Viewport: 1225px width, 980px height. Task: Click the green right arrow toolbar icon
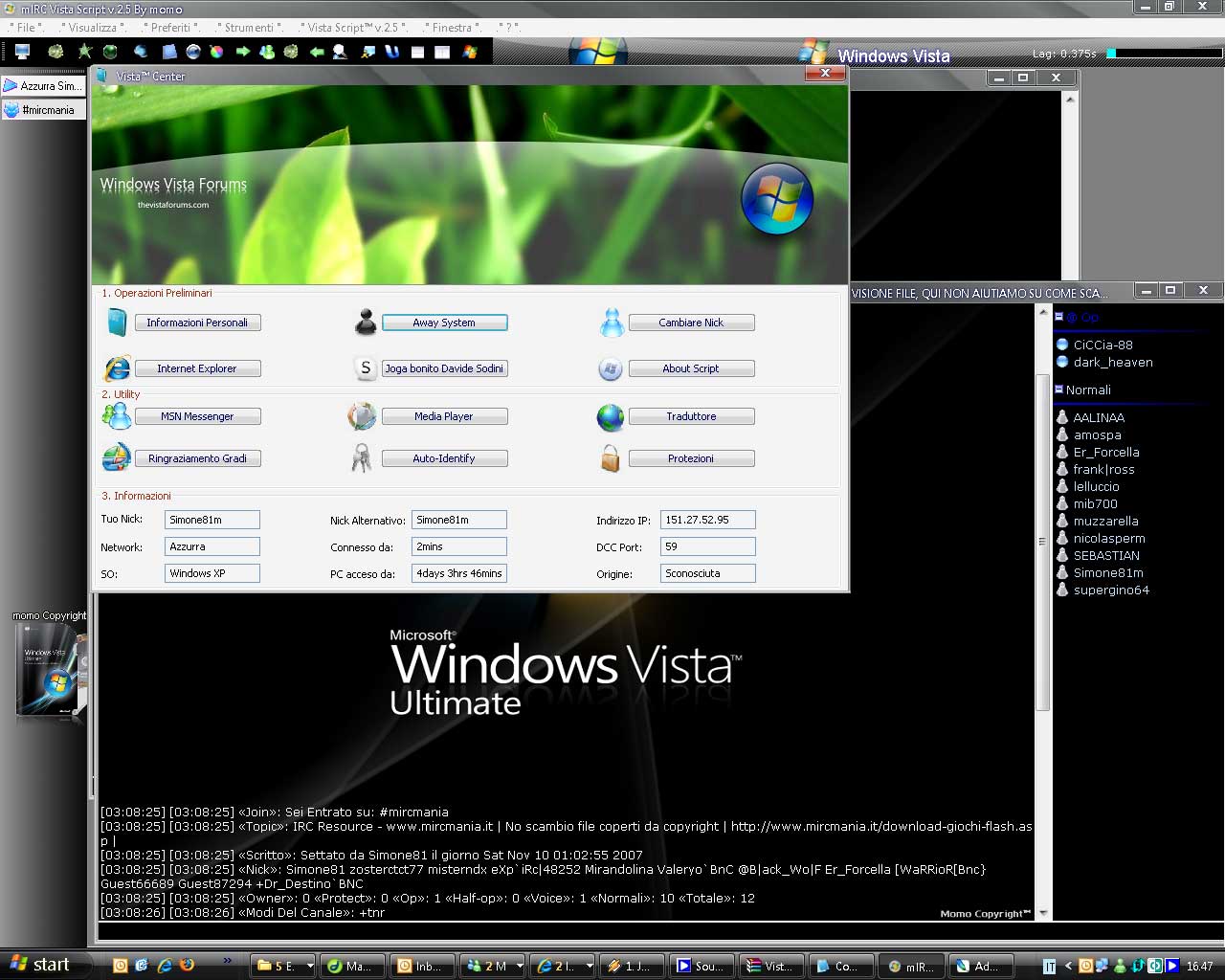tap(242, 52)
